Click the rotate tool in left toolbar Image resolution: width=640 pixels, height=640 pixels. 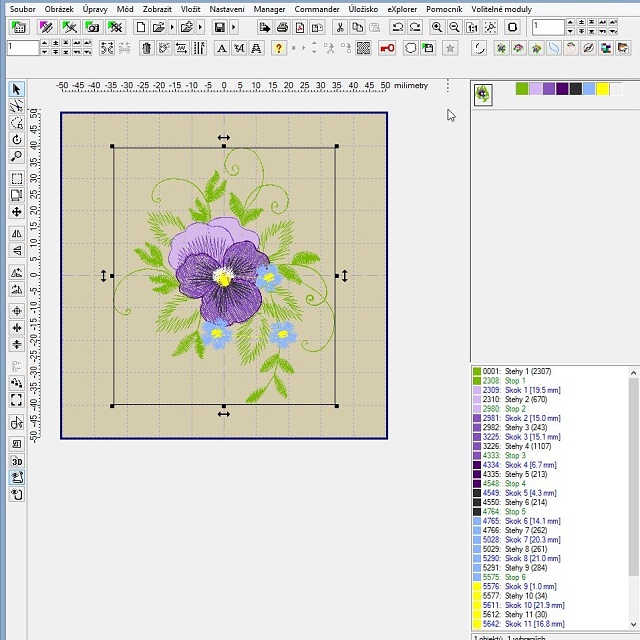pos(17,140)
